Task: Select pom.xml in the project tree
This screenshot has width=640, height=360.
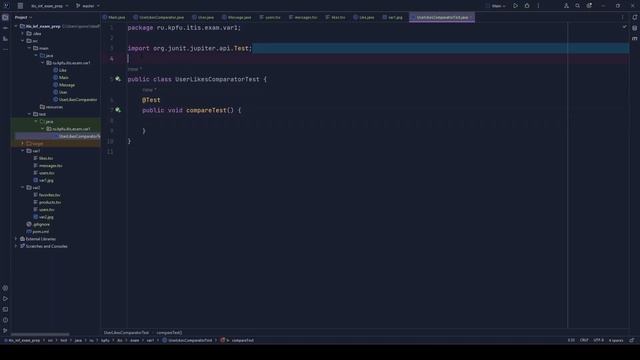Action: [x=38, y=232]
